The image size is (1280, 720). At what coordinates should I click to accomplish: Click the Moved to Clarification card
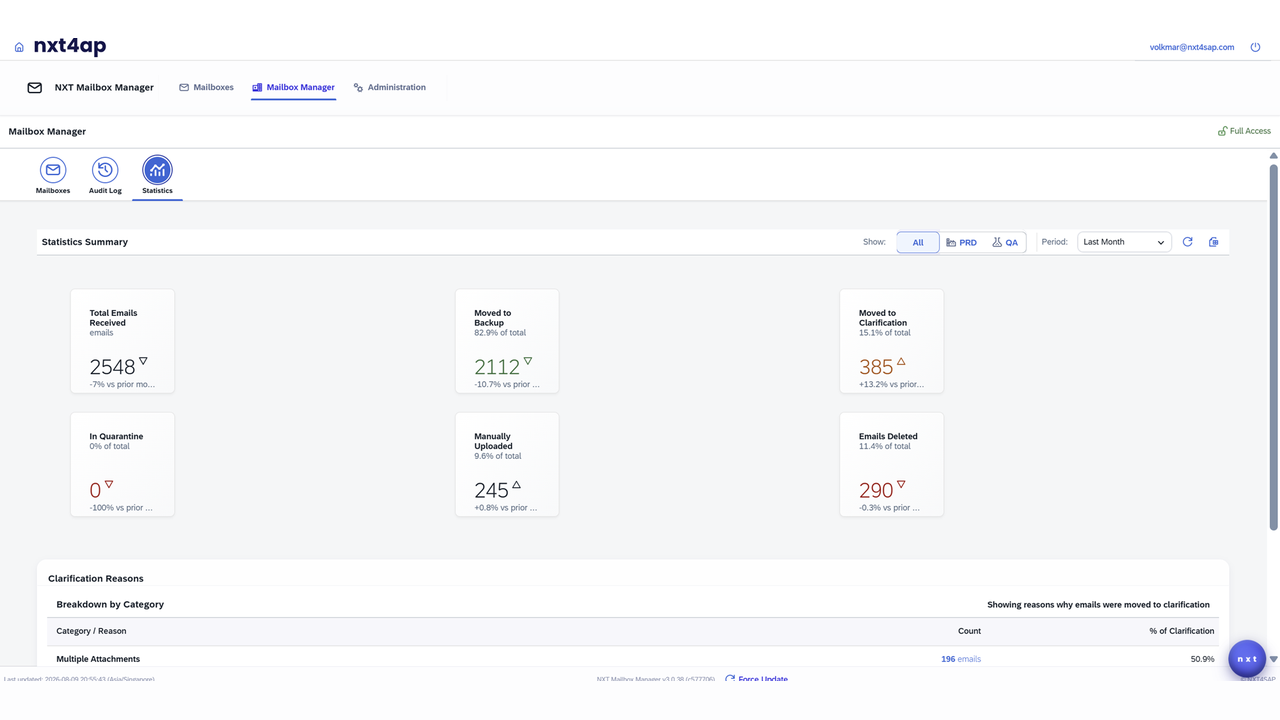pos(892,341)
